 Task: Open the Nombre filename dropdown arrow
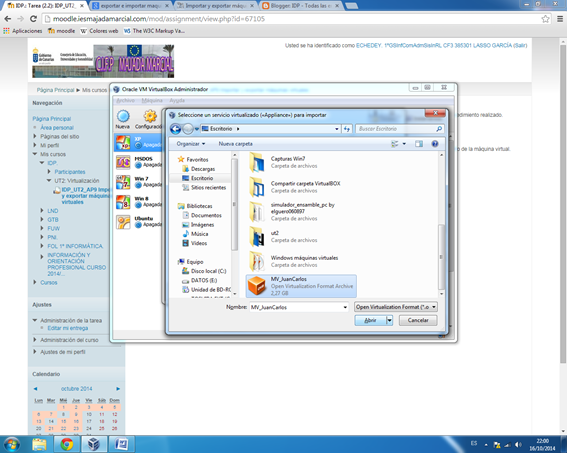(345, 307)
